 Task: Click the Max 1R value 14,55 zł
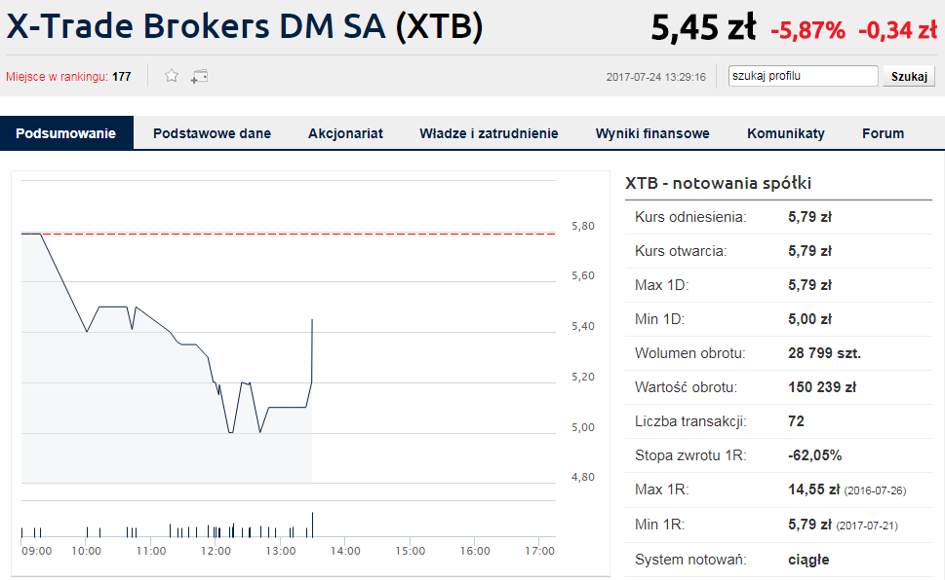tap(814, 490)
